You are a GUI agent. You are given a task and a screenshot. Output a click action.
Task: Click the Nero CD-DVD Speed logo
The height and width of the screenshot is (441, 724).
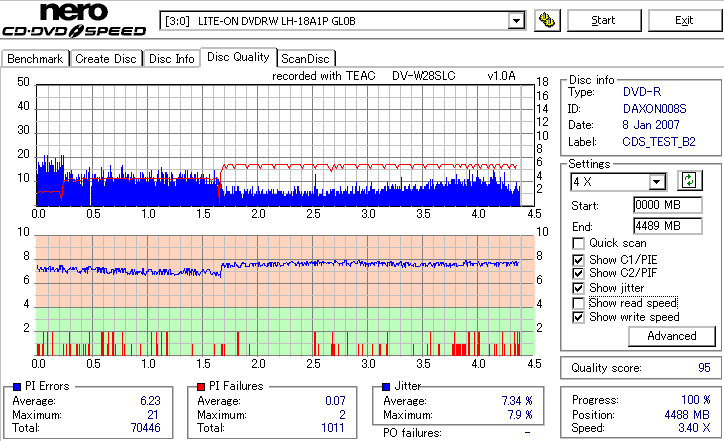tap(74, 19)
